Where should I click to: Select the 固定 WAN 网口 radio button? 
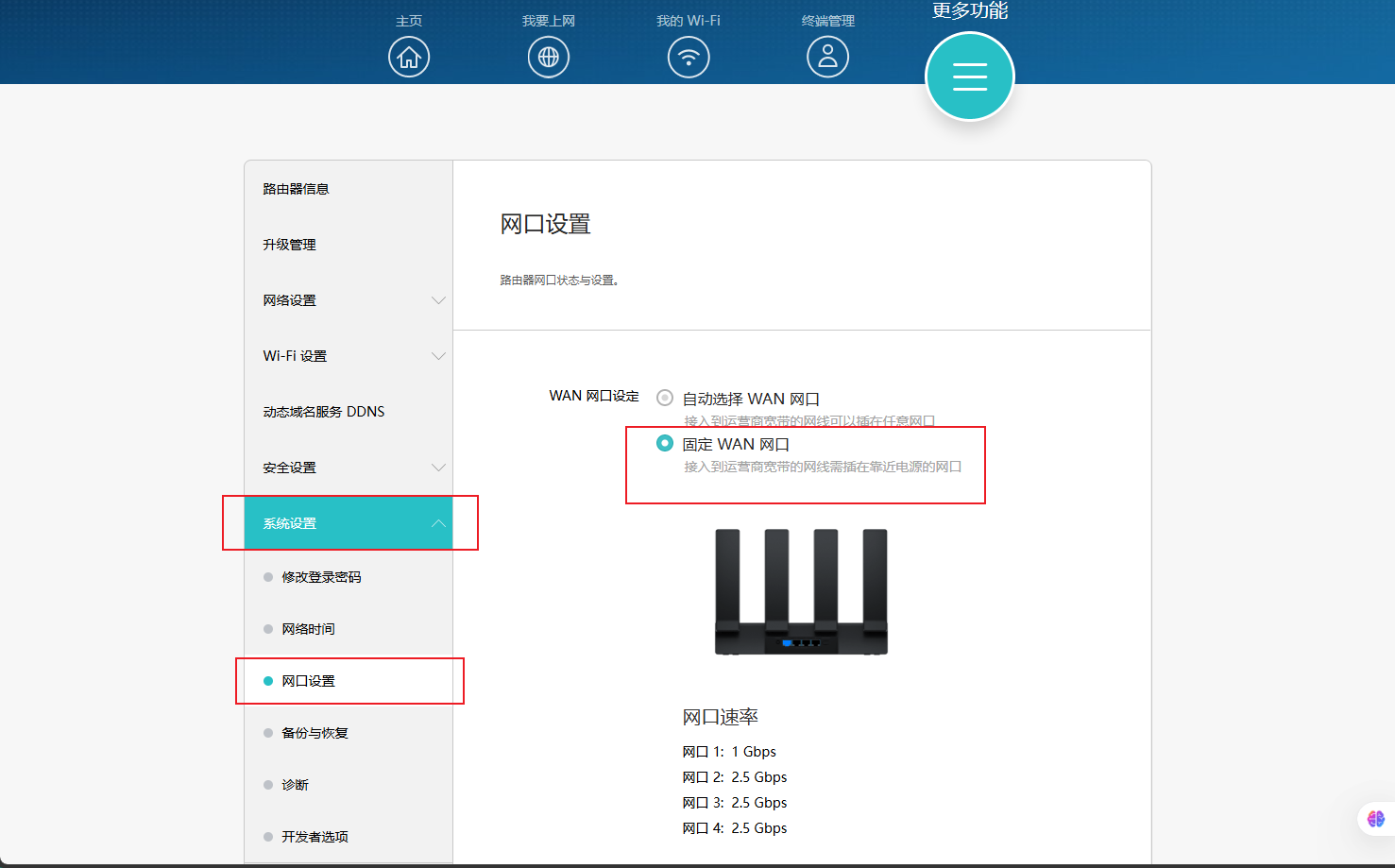[664, 443]
